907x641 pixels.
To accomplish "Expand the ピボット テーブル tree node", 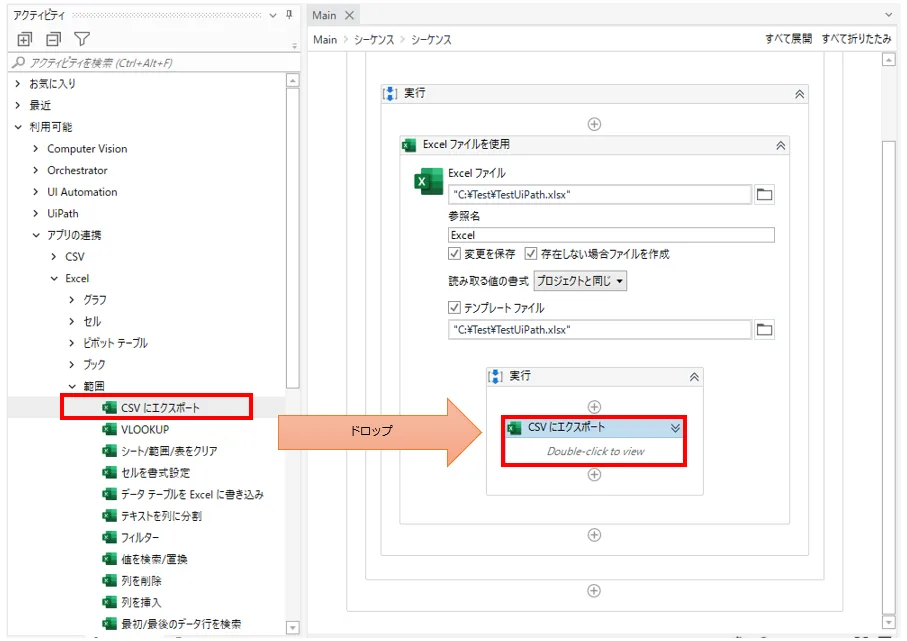I will pos(72,343).
